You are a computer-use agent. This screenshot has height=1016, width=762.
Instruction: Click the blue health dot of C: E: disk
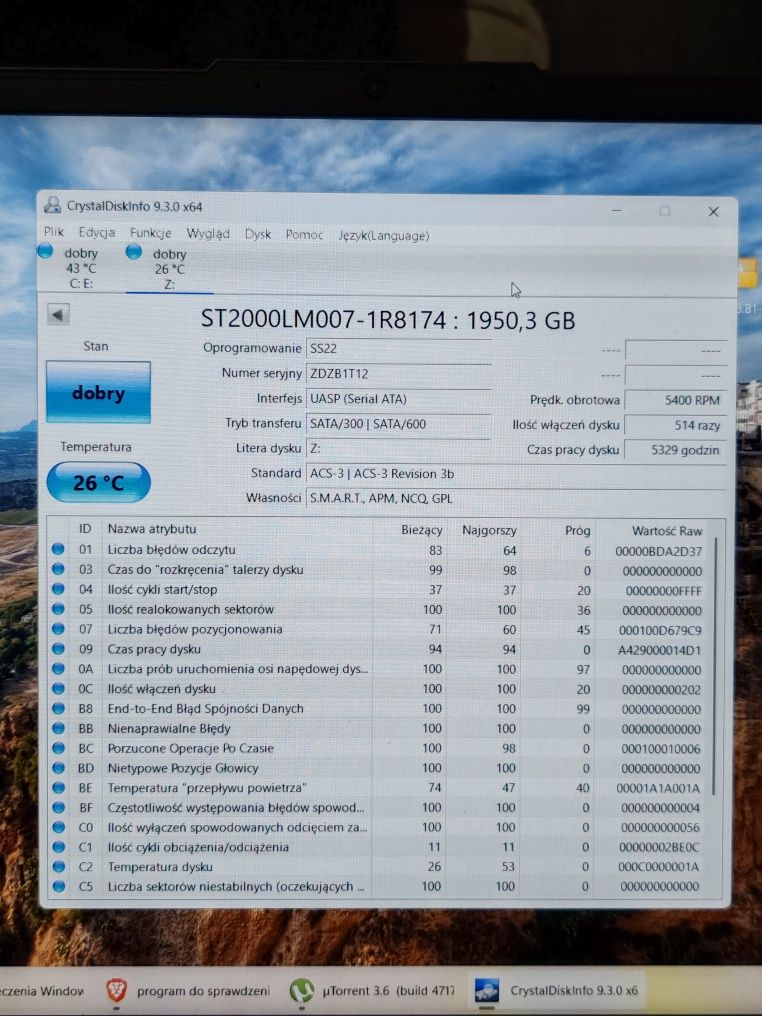(45, 251)
